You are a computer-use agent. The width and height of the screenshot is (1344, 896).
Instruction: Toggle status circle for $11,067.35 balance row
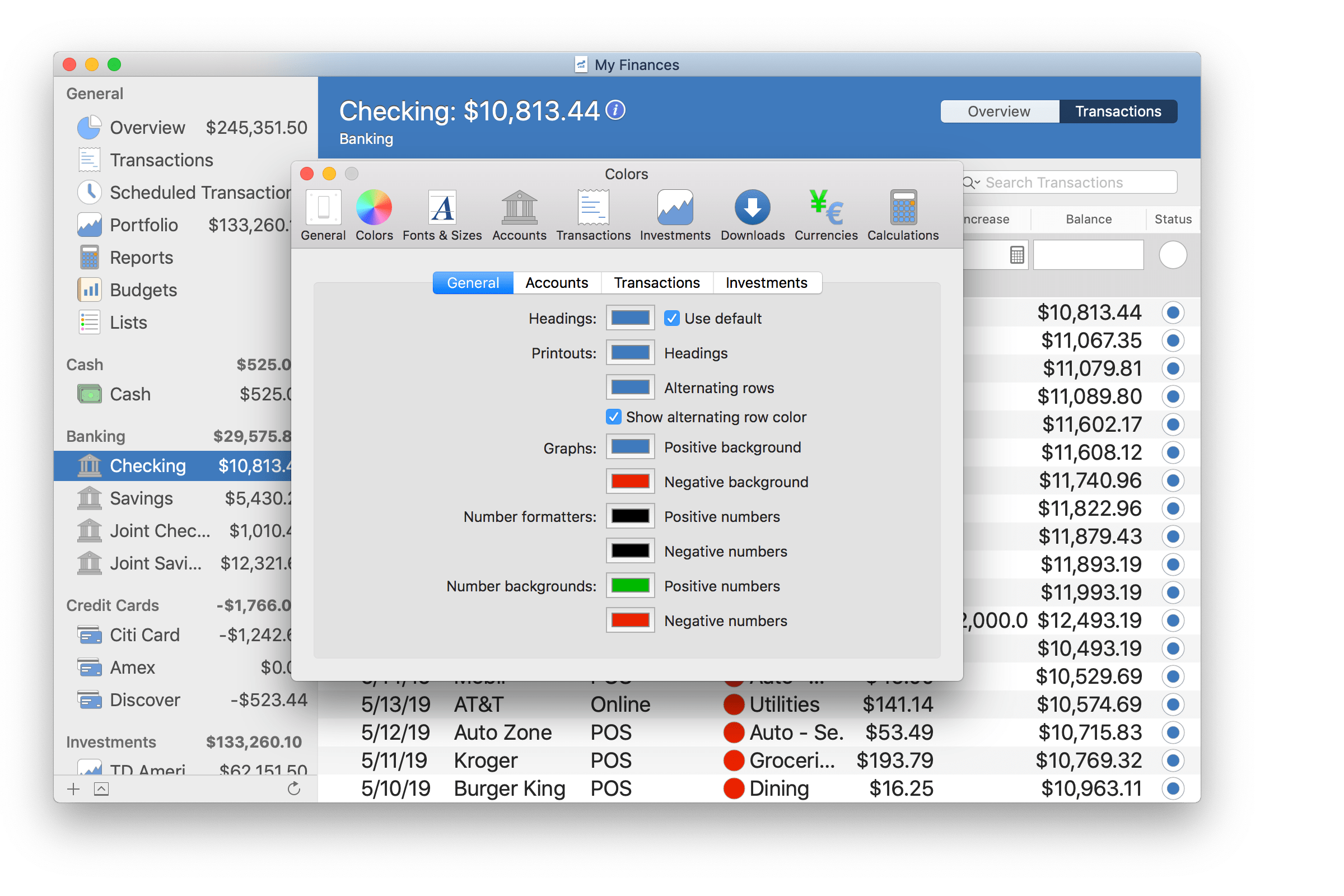[x=1173, y=340]
